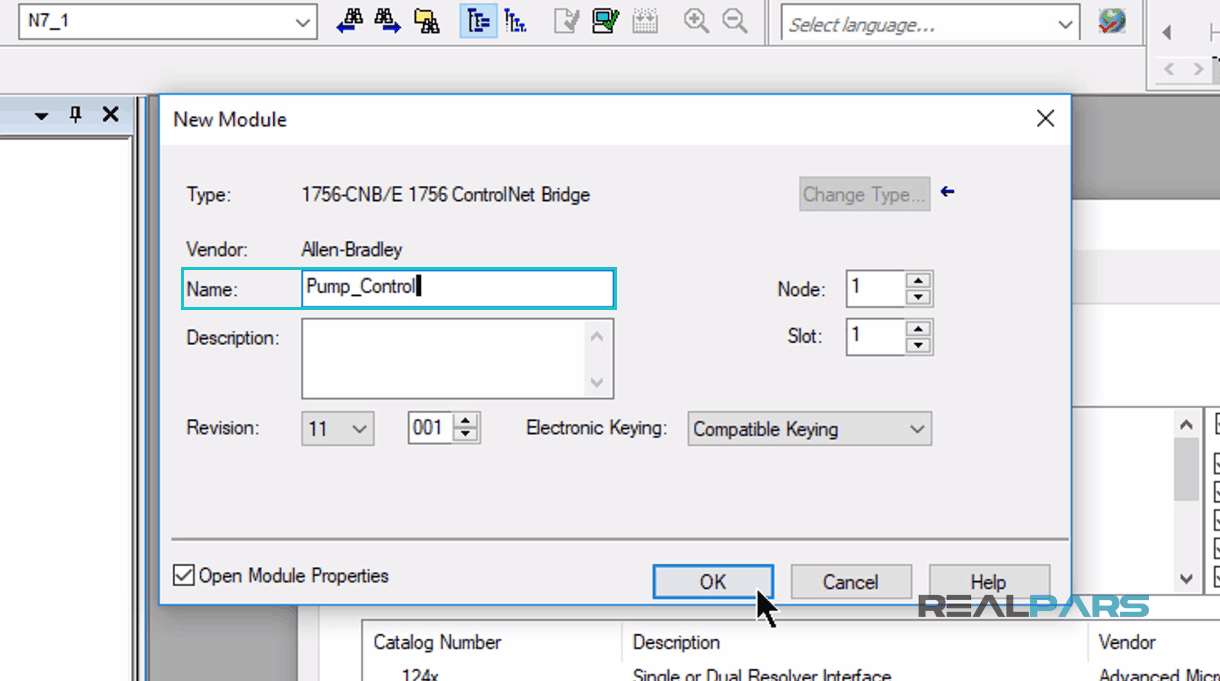Screen dimensions: 1220x681
Task: Select the 124x catalog number row
Action: pyautogui.click(x=419, y=675)
